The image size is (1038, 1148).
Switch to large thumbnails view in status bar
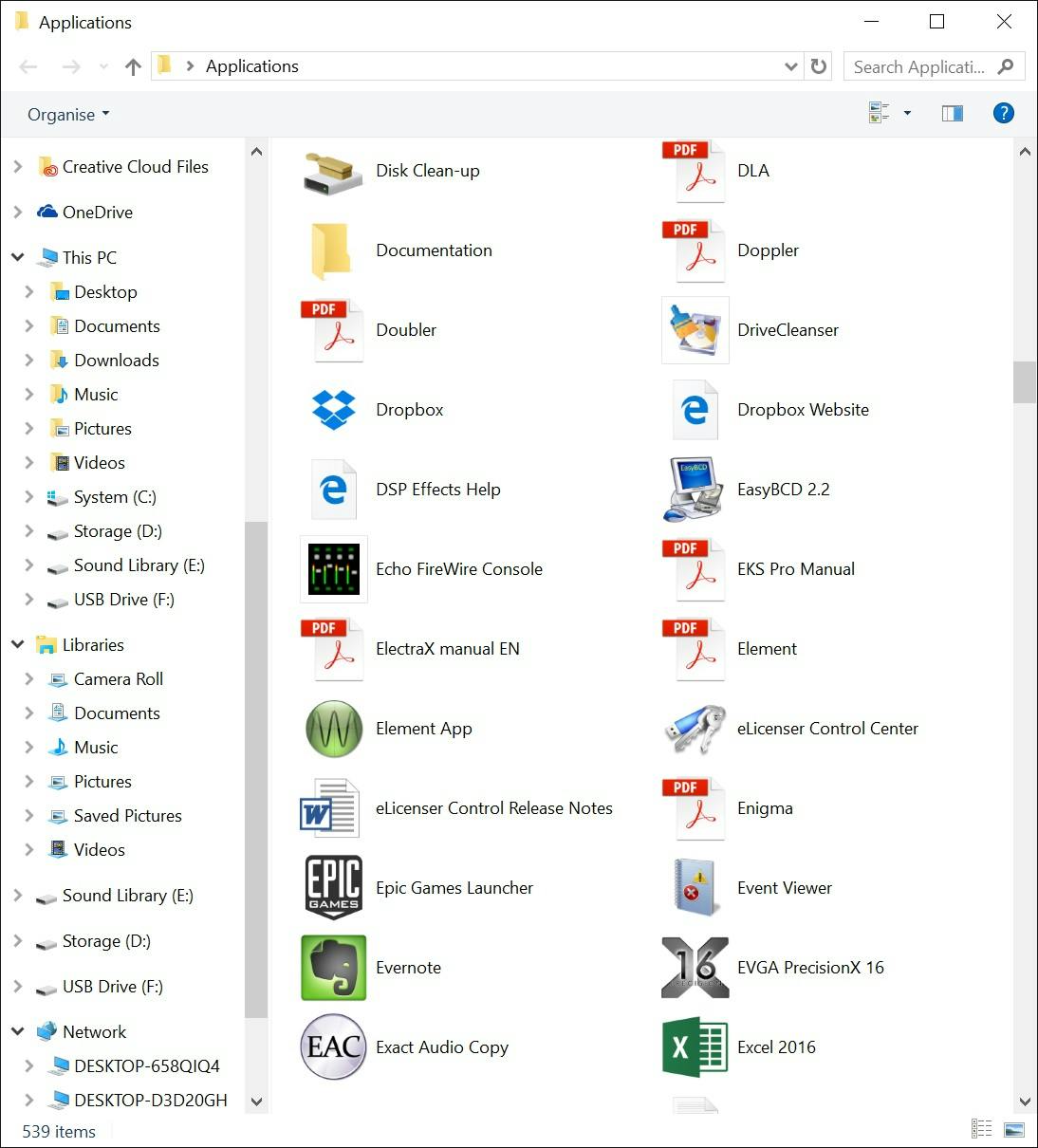(1014, 1129)
